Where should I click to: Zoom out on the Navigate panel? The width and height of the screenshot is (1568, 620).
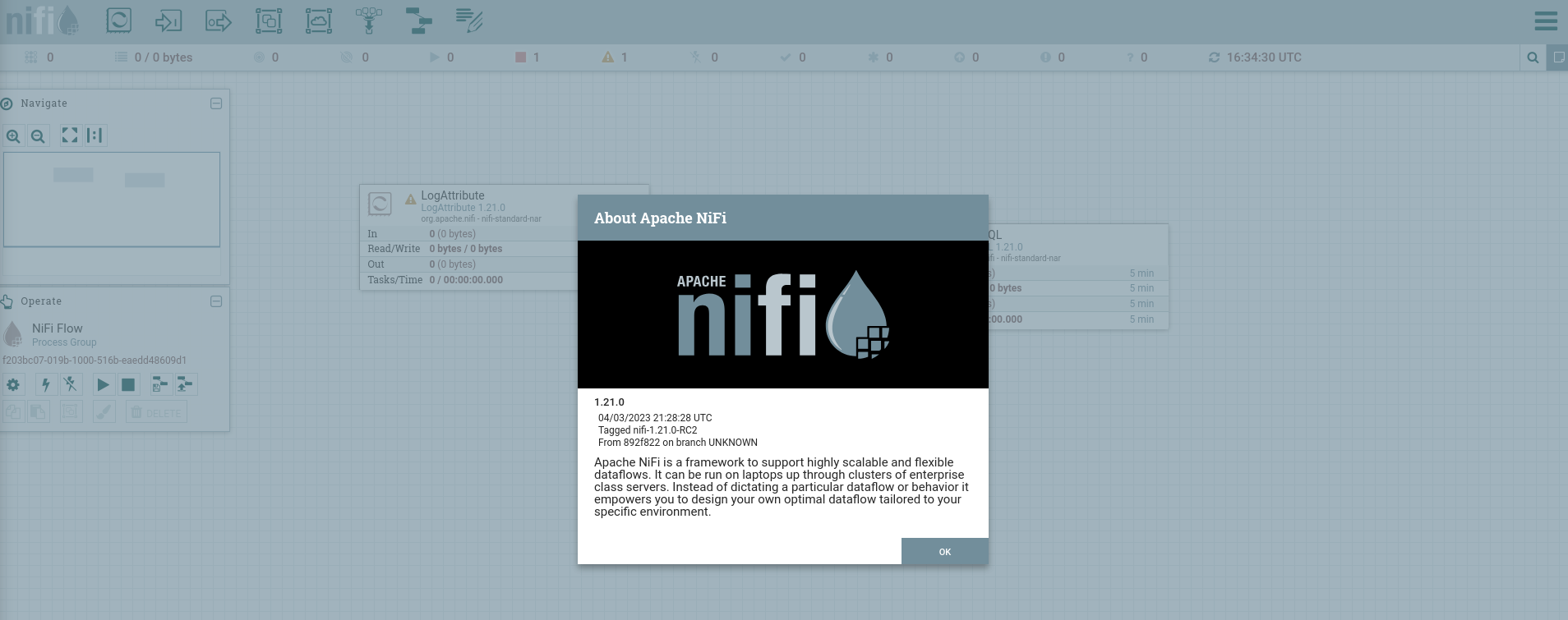(38, 135)
